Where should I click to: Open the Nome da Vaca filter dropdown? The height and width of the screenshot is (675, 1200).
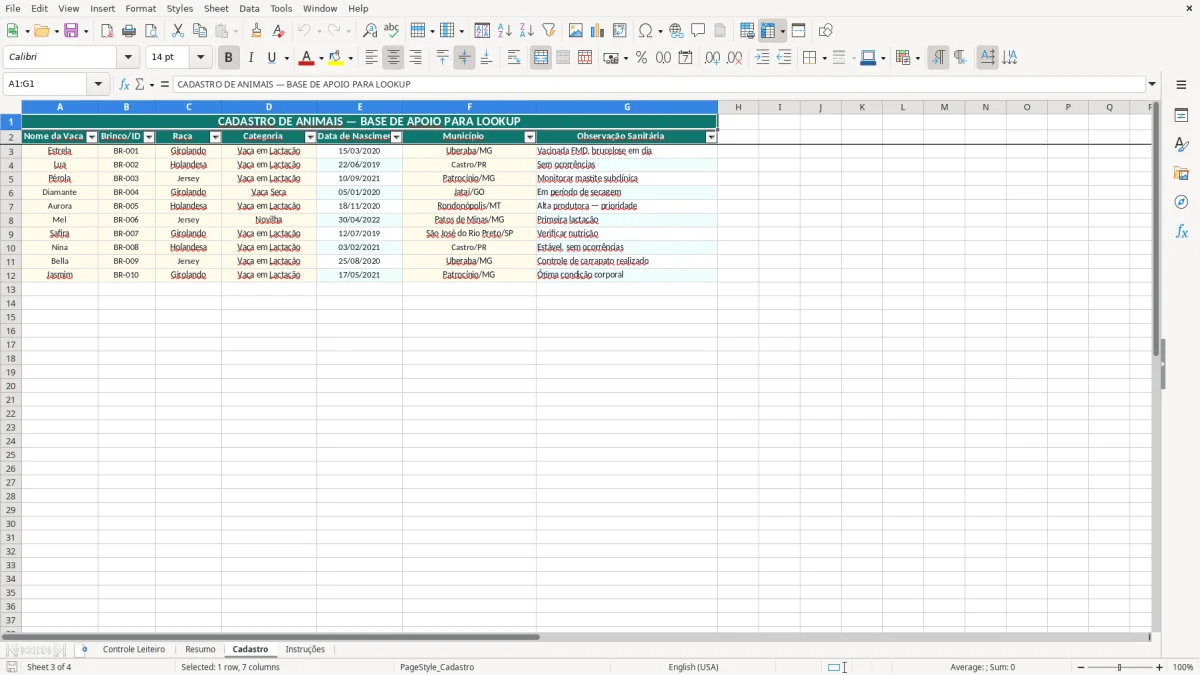pyautogui.click(x=92, y=137)
